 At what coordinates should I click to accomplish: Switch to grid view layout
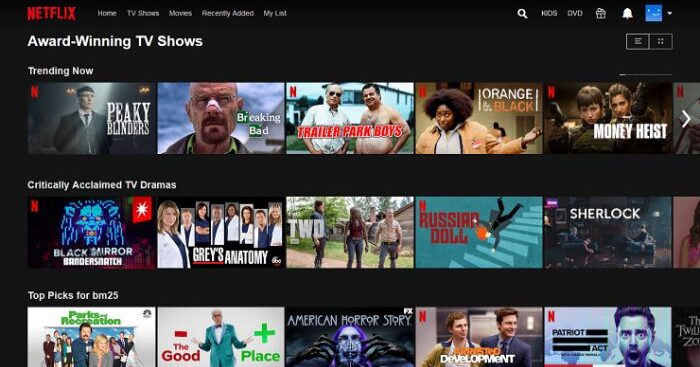pyautogui.click(x=661, y=42)
